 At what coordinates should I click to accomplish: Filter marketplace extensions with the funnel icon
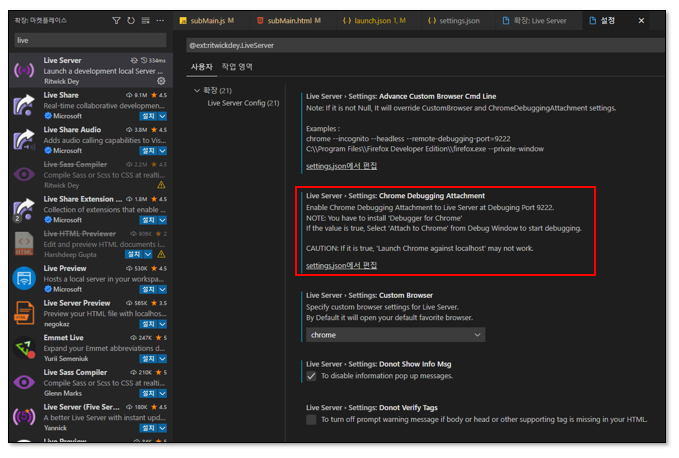click(116, 20)
